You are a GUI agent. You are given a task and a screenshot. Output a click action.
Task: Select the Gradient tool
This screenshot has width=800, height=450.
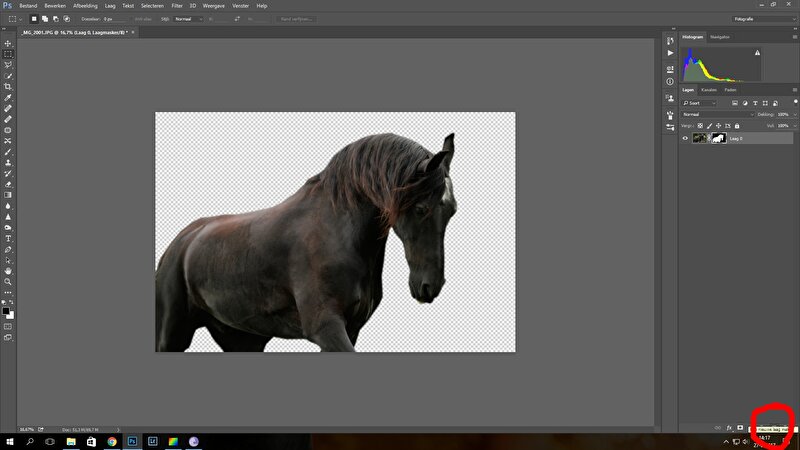(8, 195)
